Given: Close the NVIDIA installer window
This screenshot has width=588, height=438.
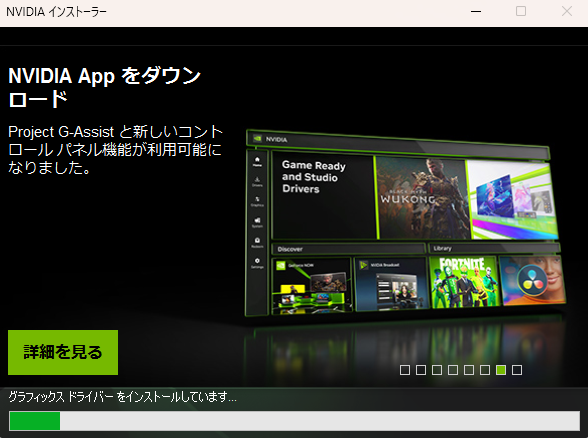Looking at the screenshot, I should click(567, 11).
